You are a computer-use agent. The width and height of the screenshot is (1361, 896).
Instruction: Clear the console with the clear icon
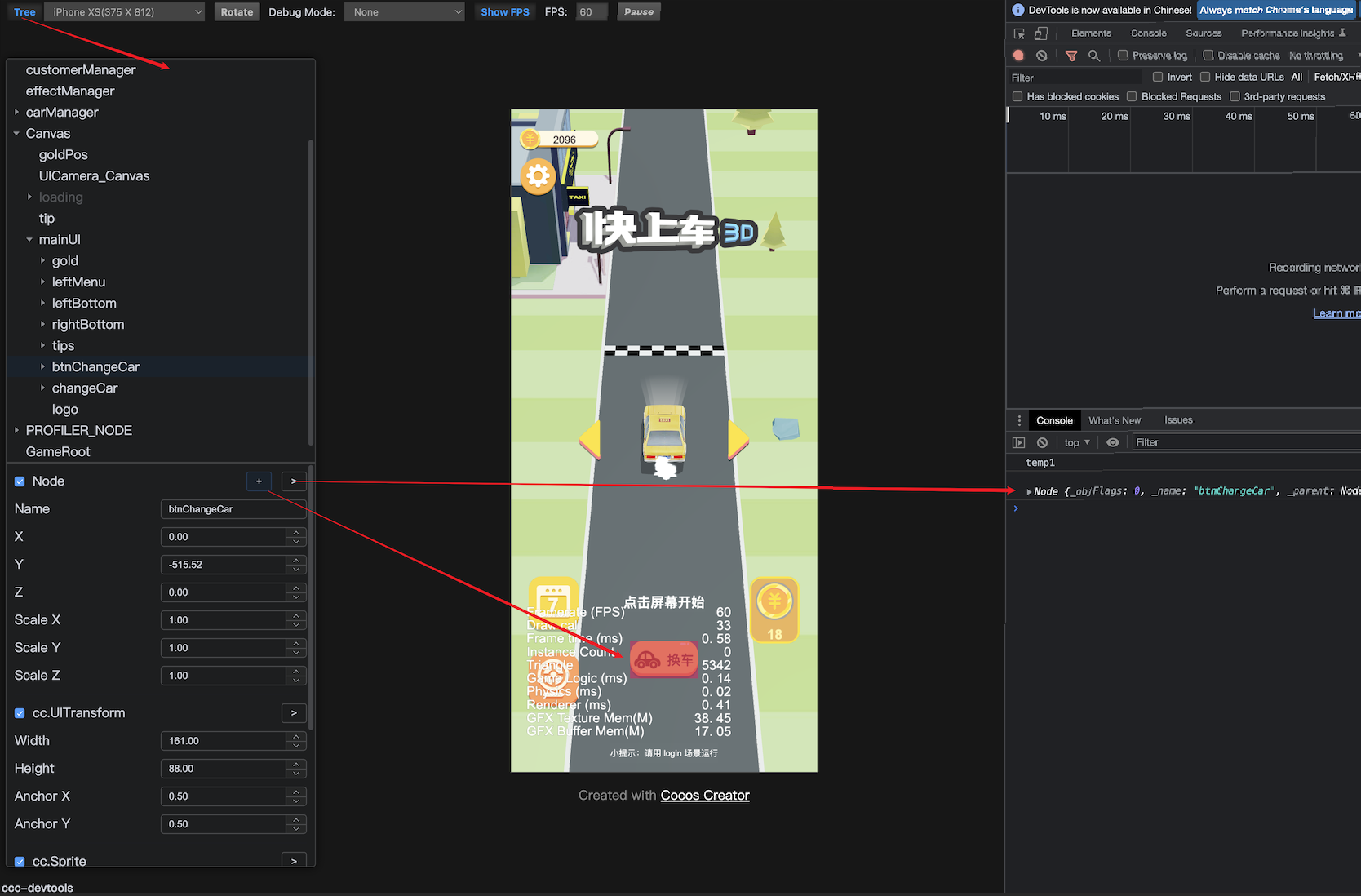click(x=1042, y=441)
